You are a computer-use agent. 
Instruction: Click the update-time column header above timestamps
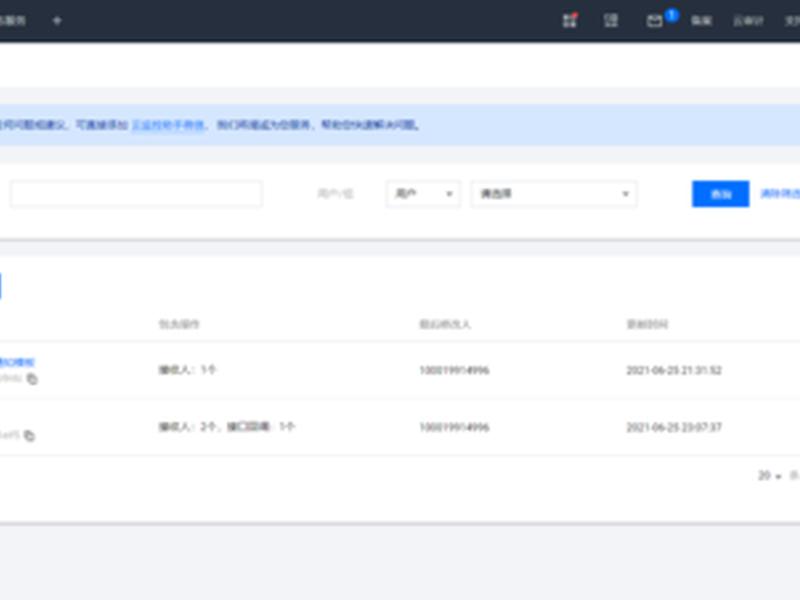pos(647,324)
